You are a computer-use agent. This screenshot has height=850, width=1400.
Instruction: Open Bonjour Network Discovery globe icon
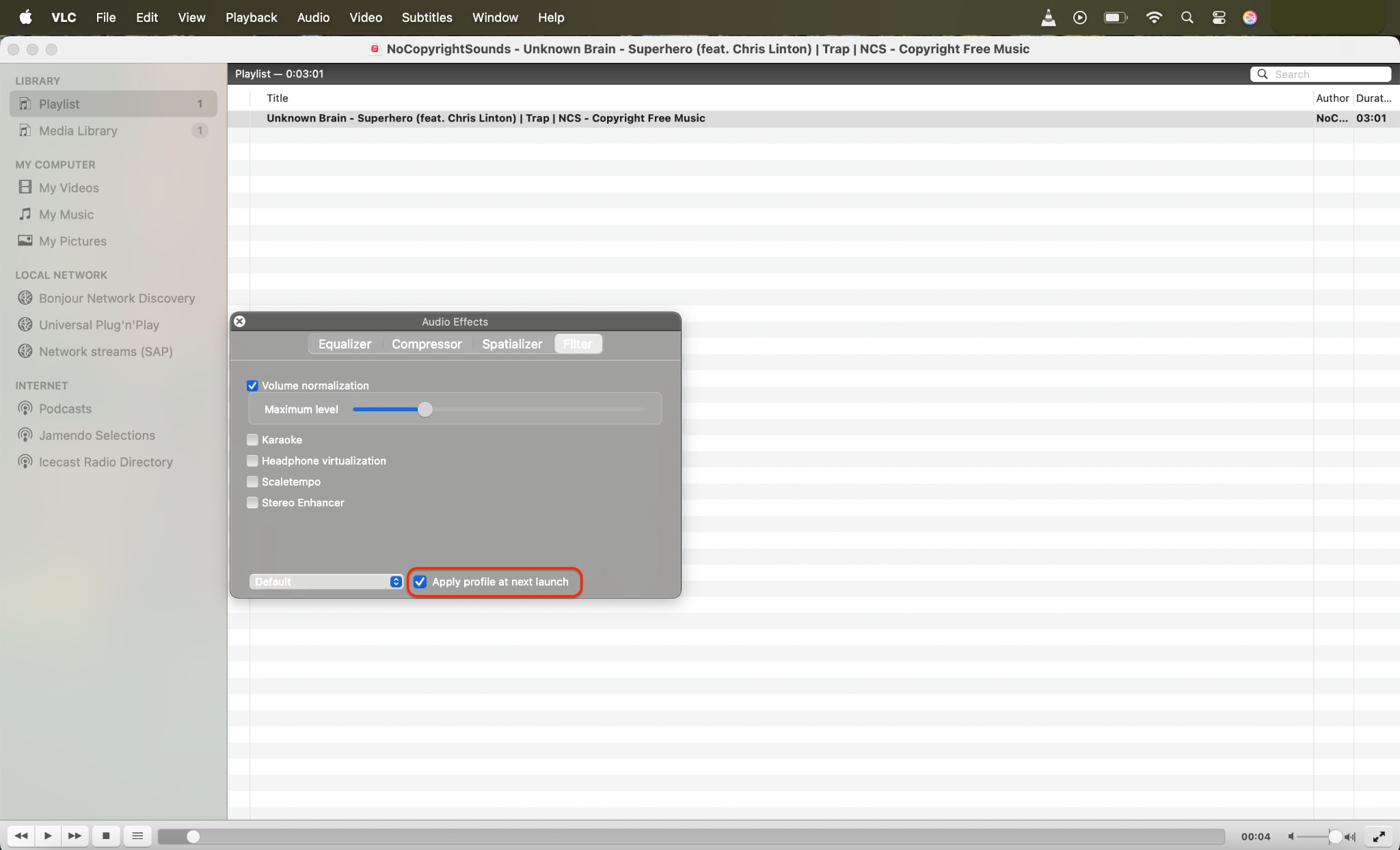tap(25, 298)
